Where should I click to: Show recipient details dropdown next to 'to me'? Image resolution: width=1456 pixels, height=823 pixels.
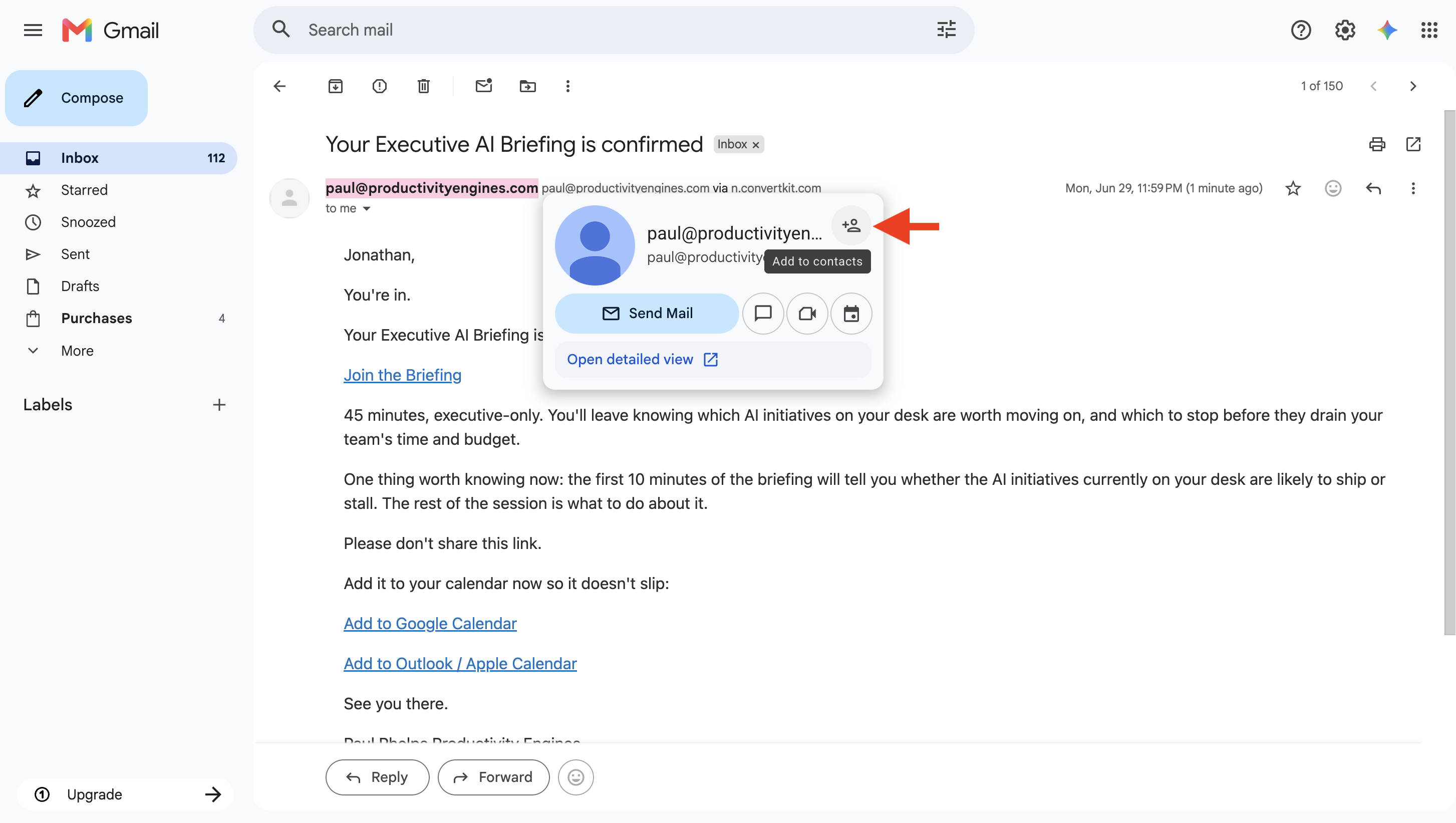click(x=366, y=208)
